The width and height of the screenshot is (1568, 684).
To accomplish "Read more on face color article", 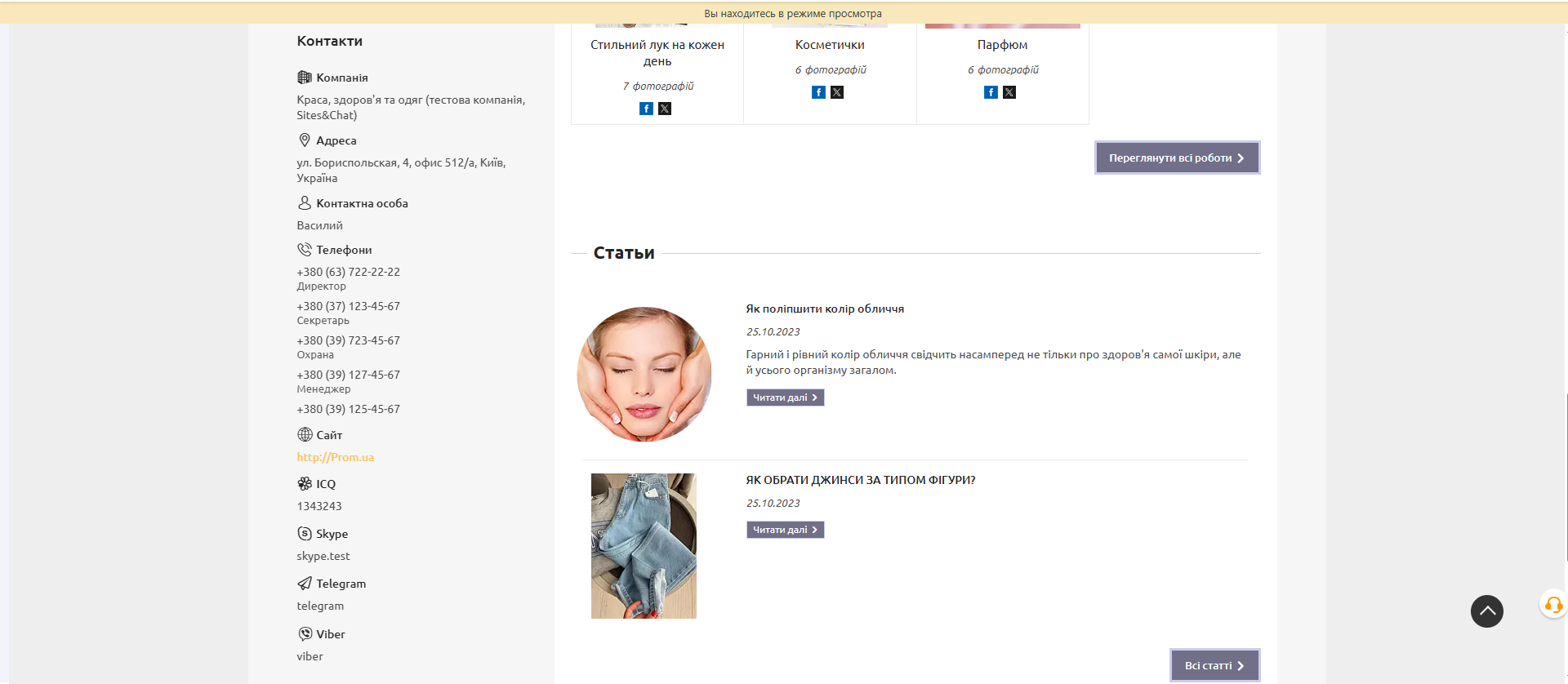I will 785,398.
